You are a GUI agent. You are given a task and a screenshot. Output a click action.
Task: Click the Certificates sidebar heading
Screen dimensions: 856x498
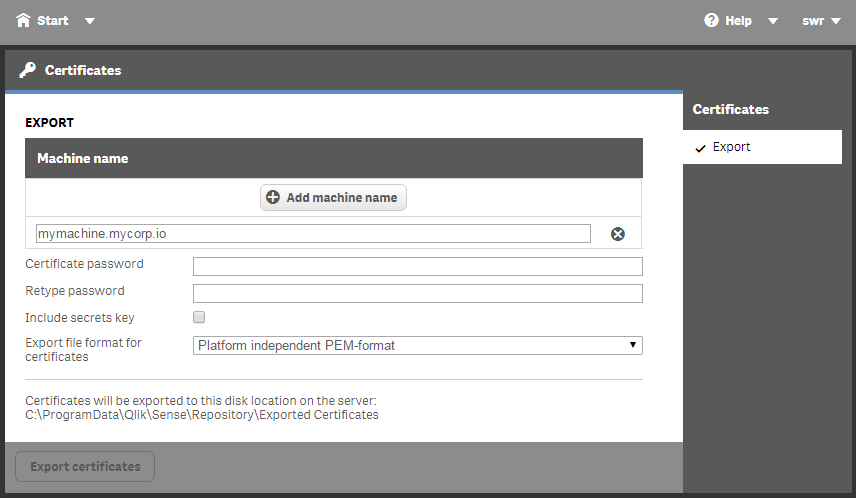tap(730, 109)
